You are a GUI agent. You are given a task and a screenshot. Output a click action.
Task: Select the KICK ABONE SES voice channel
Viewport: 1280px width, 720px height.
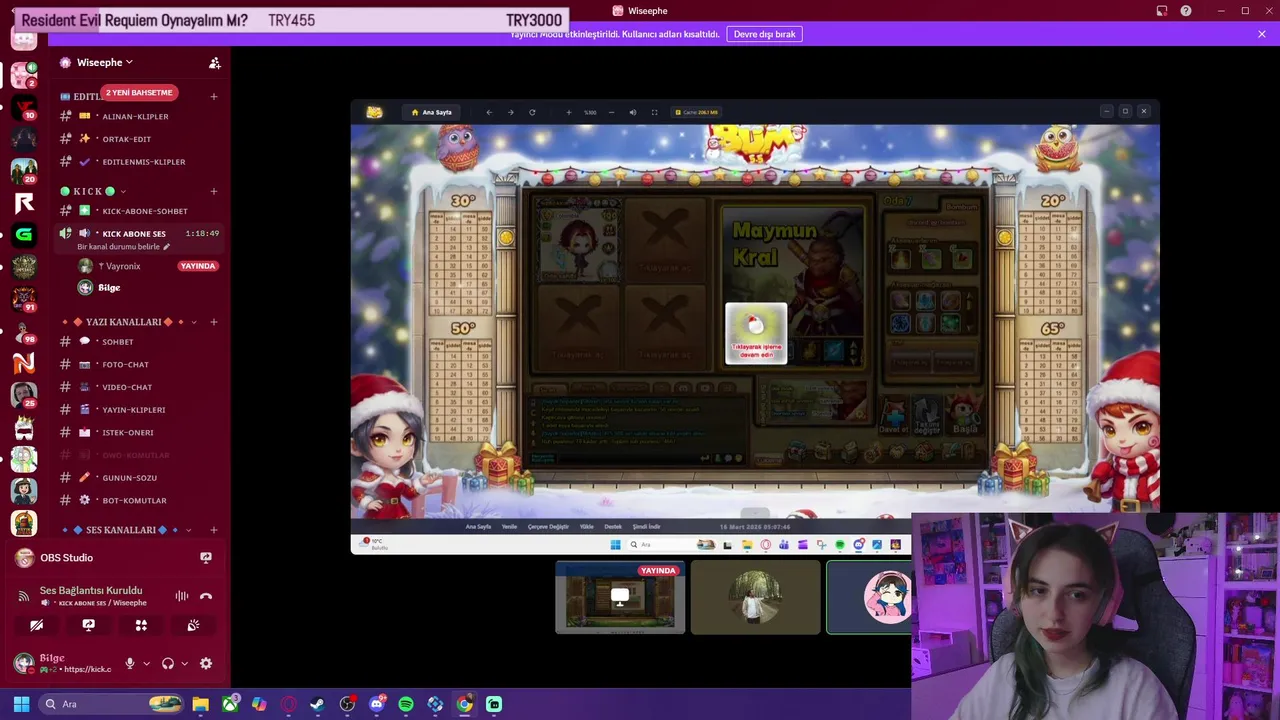[140, 234]
